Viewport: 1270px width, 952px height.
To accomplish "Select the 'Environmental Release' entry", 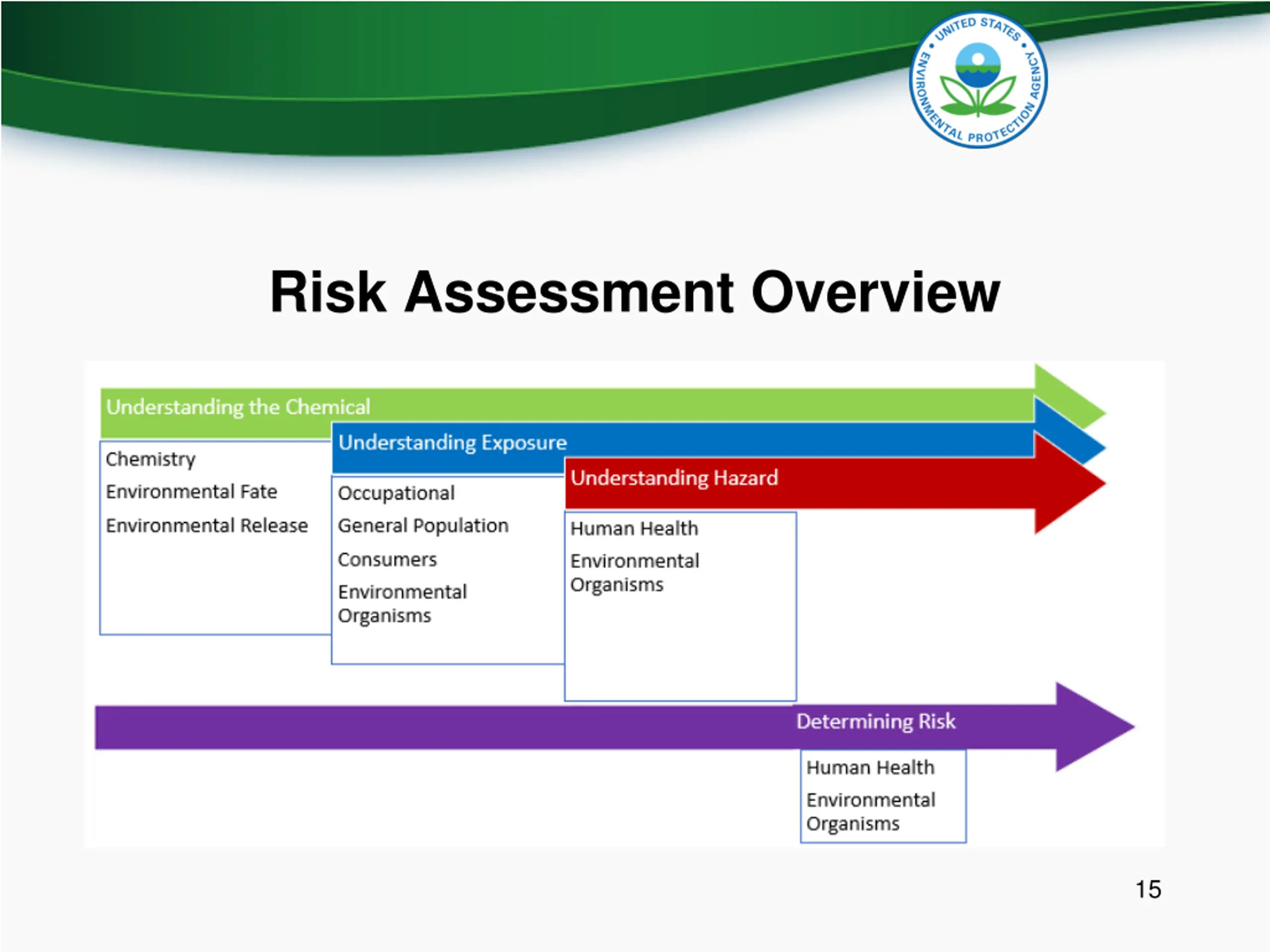I will [x=207, y=526].
